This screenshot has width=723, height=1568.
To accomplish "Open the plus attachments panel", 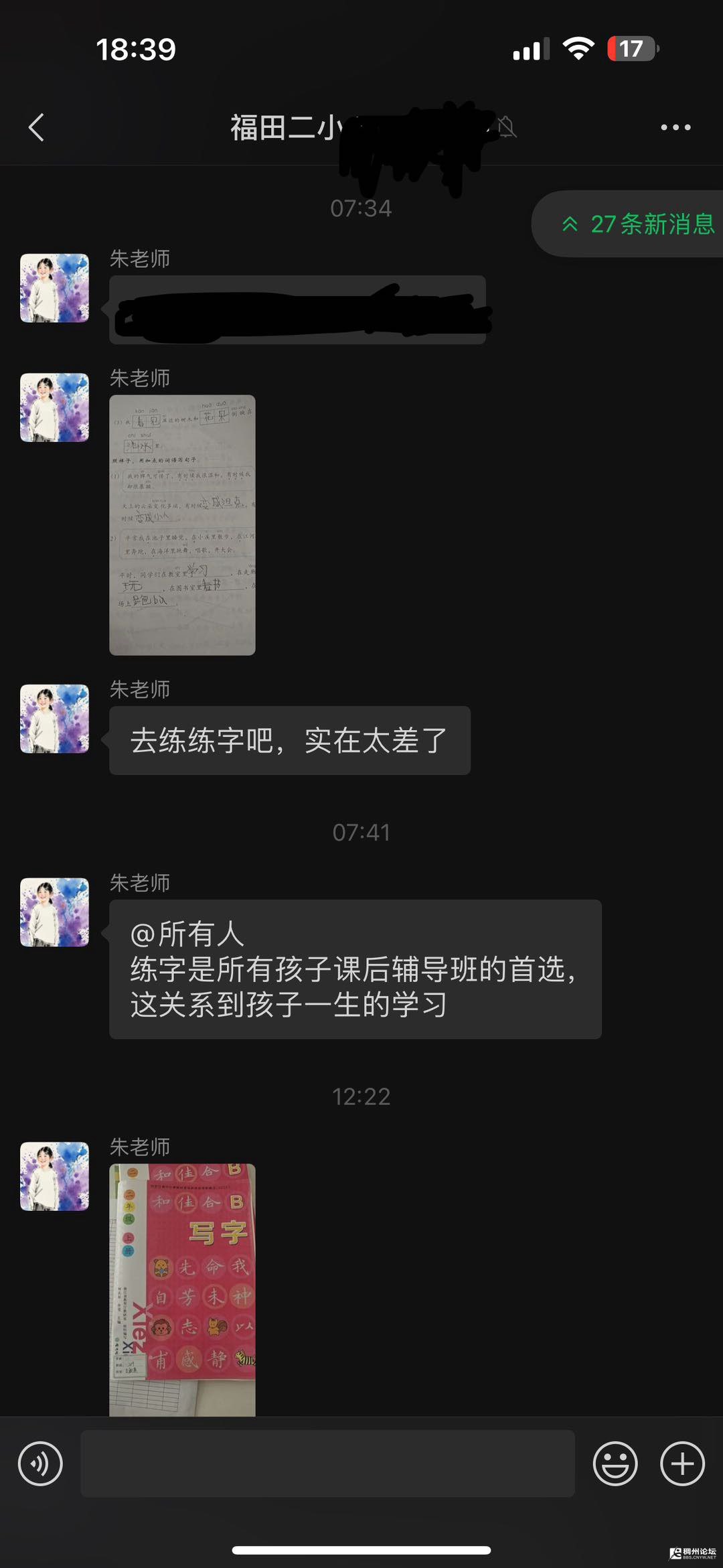I will click(682, 1464).
